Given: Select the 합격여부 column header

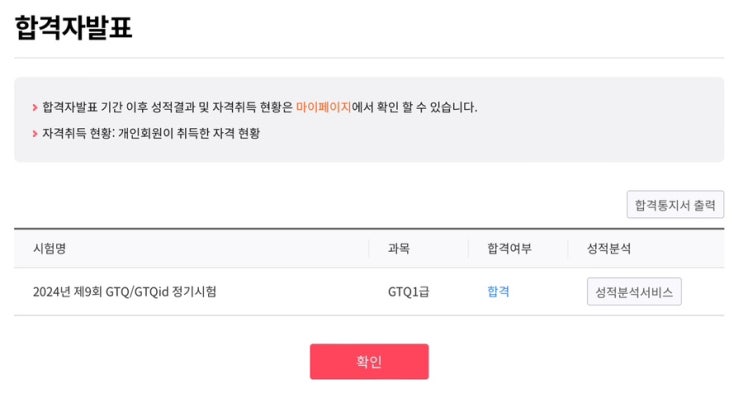Looking at the screenshot, I should (x=505, y=248).
